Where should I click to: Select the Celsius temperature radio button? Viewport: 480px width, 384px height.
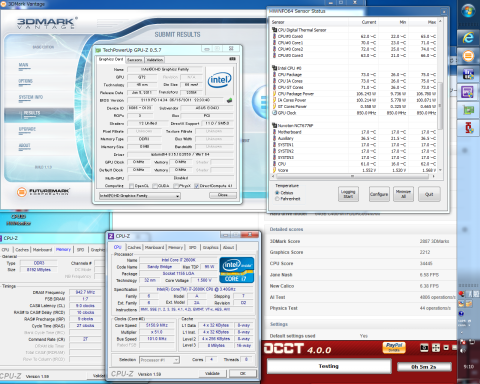(x=277, y=193)
